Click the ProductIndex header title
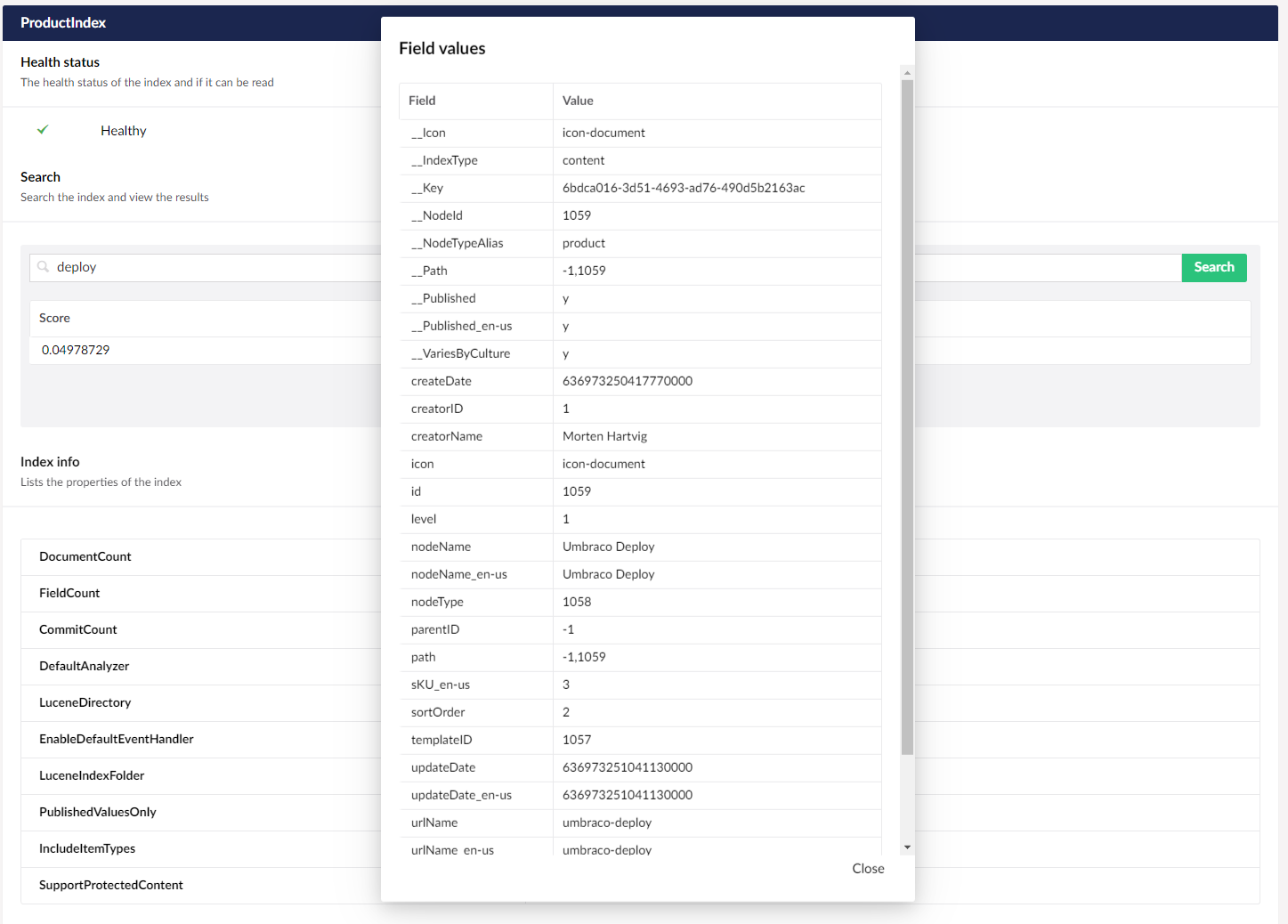Screen dimensions: 1288x924 (x=63, y=22)
